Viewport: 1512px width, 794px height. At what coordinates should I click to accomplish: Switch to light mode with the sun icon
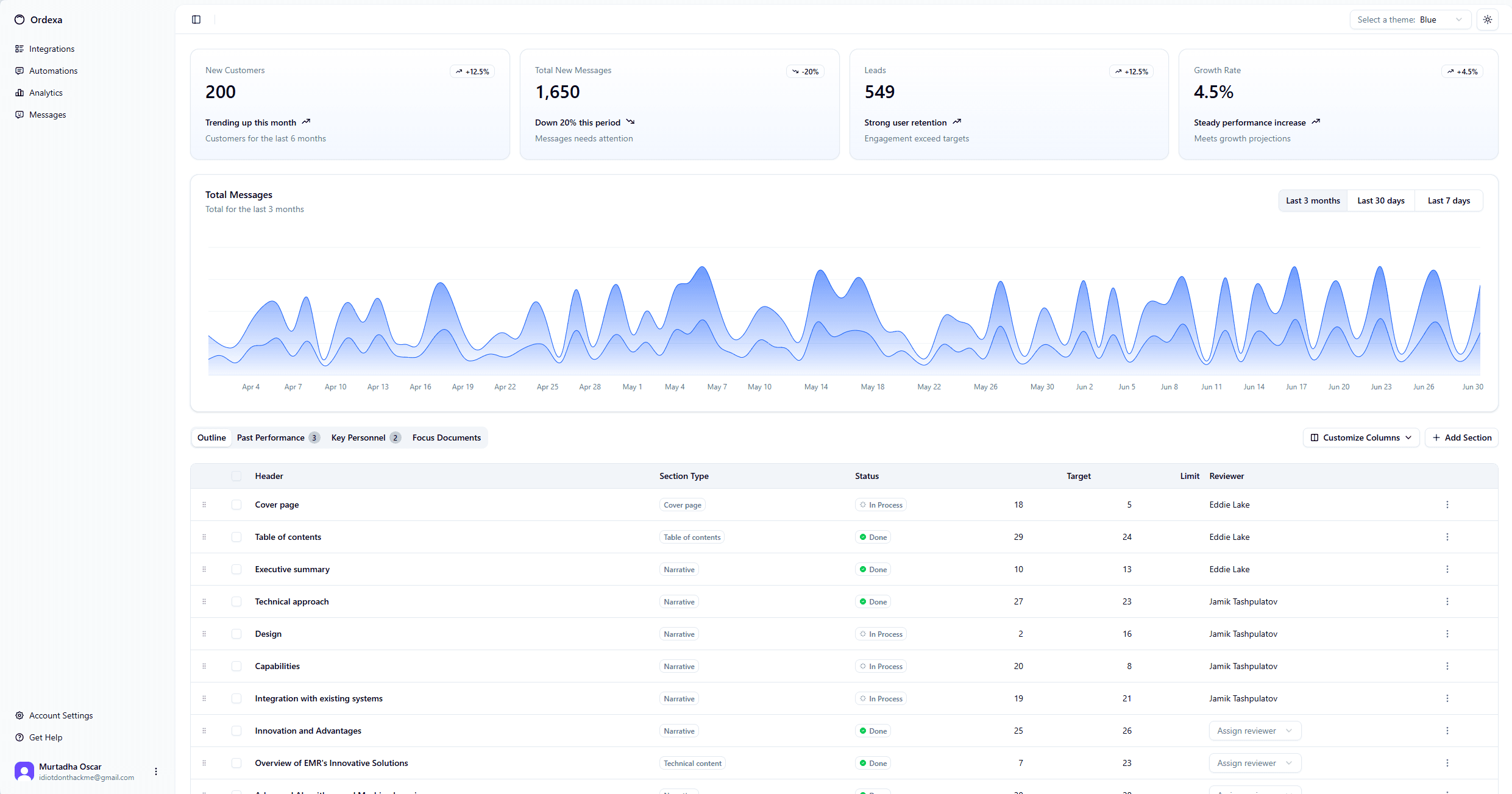[x=1487, y=19]
